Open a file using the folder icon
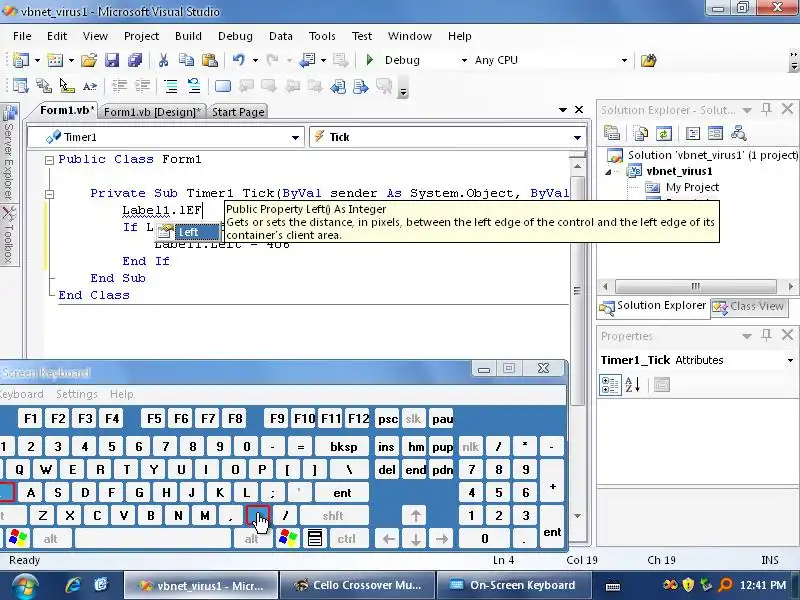The height and width of the screenshot is (600, 800). coord(89,60)
